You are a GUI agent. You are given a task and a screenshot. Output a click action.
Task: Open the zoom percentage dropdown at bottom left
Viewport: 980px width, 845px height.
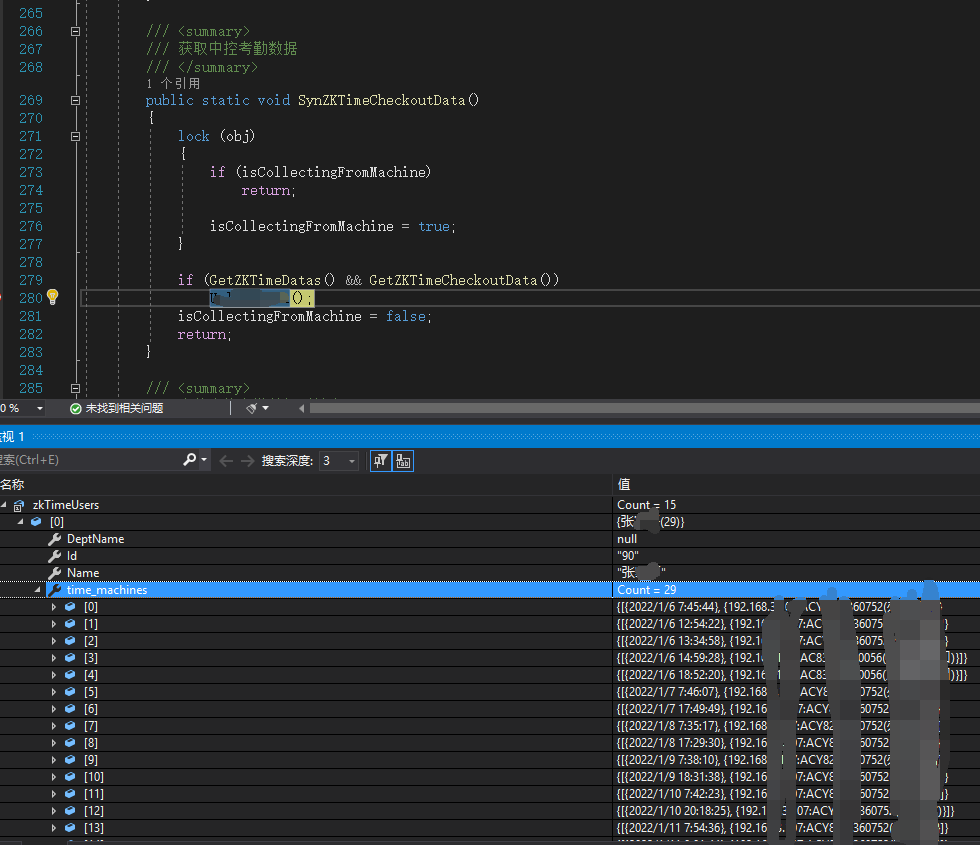40,407
